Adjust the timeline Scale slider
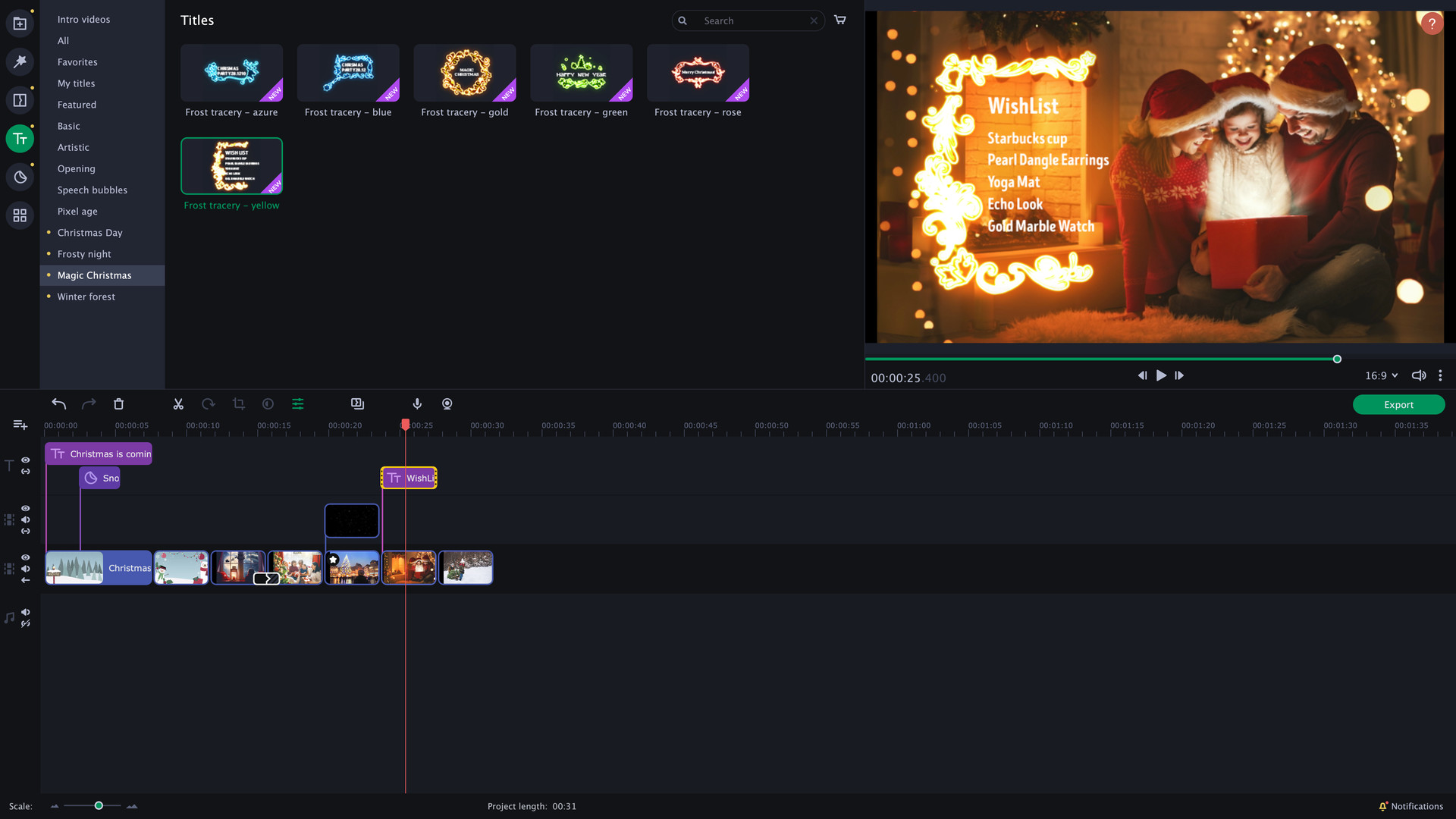Image resolution: width=1456 pixels, height=819 pixels. [98, 806]
